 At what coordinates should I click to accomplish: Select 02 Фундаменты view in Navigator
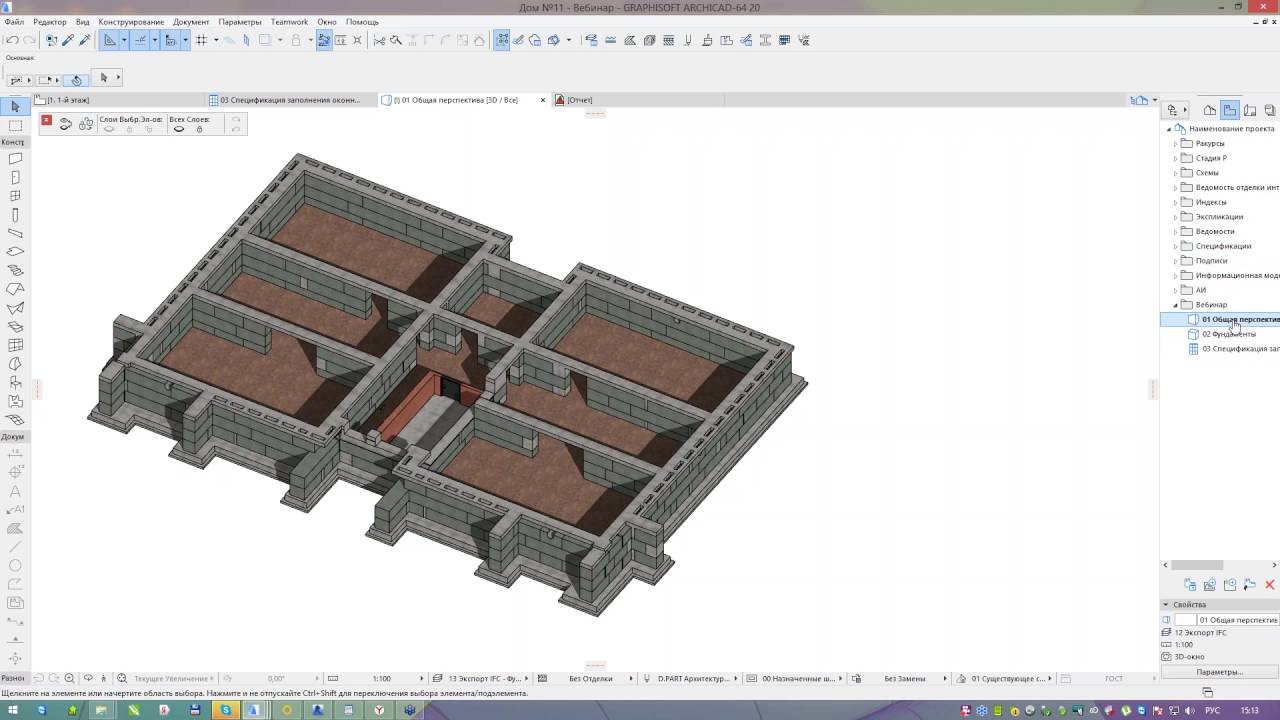click(x=1228, y=334)
